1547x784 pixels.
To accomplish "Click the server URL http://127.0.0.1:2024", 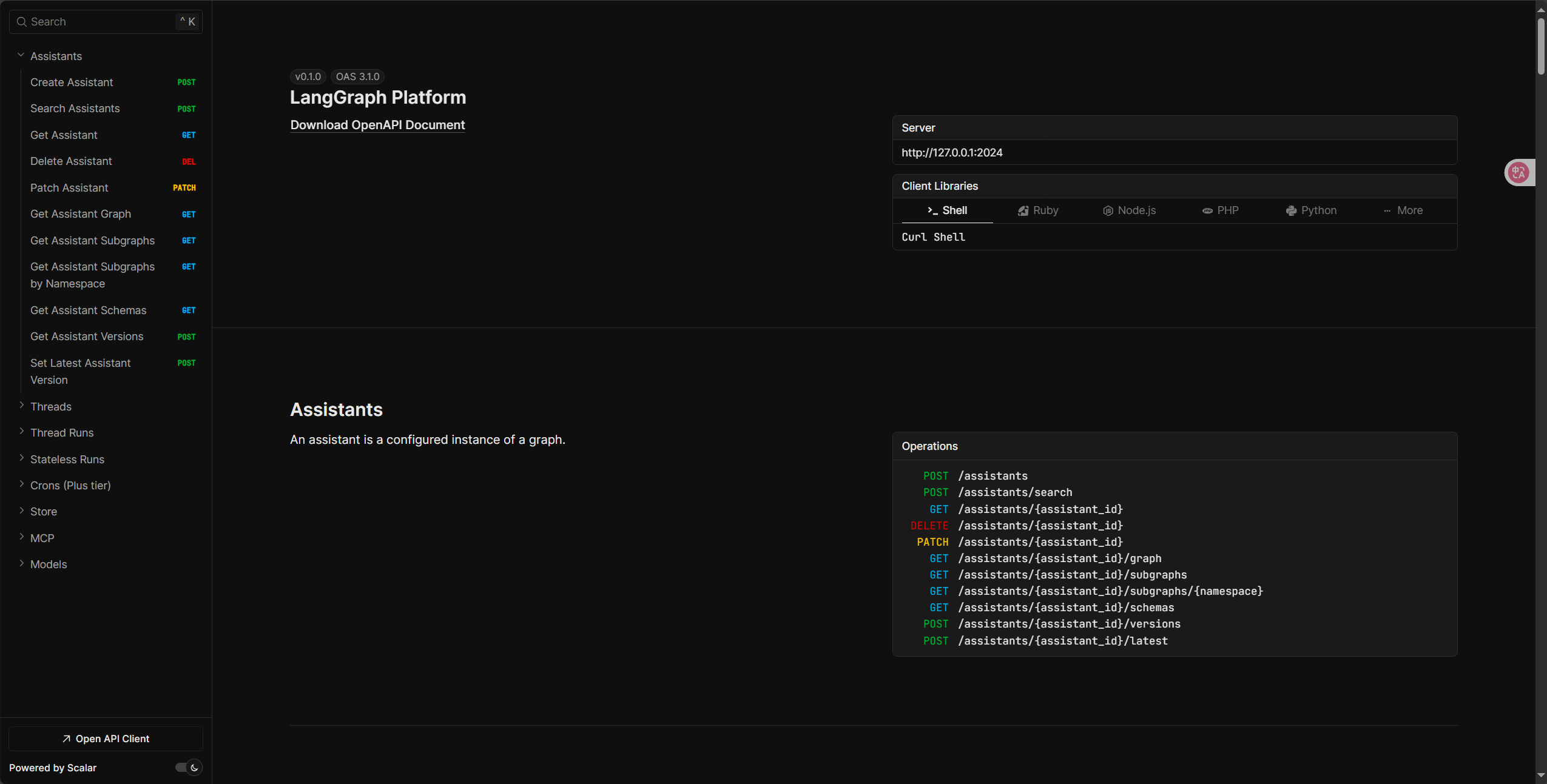I will coord(951,153).
